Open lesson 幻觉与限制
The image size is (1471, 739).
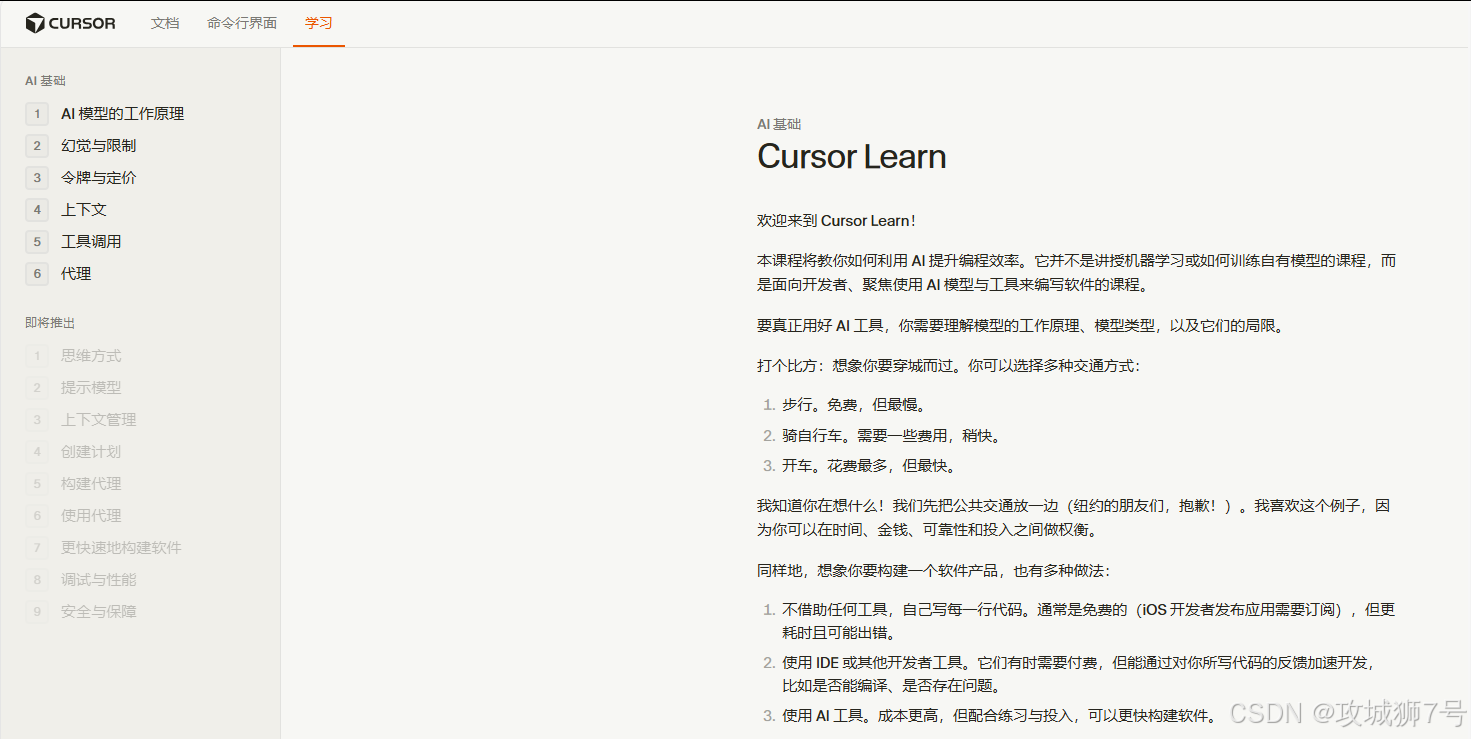pos(98,146)
